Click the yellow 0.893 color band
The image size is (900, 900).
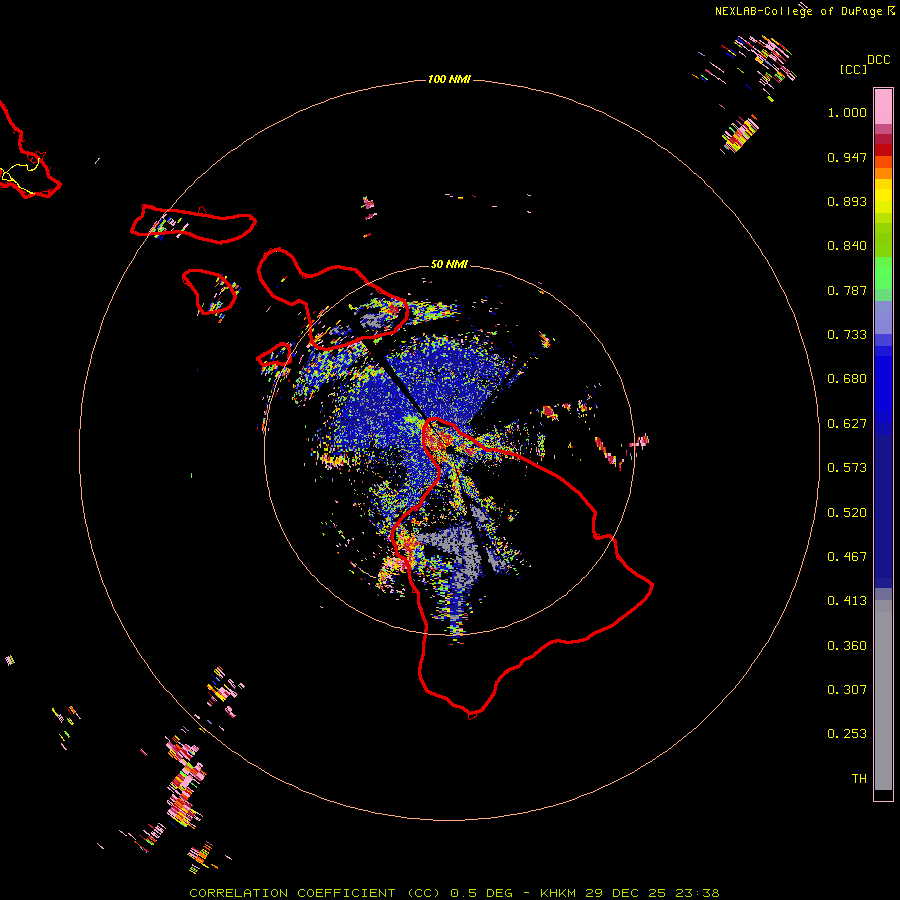[883, 201]
